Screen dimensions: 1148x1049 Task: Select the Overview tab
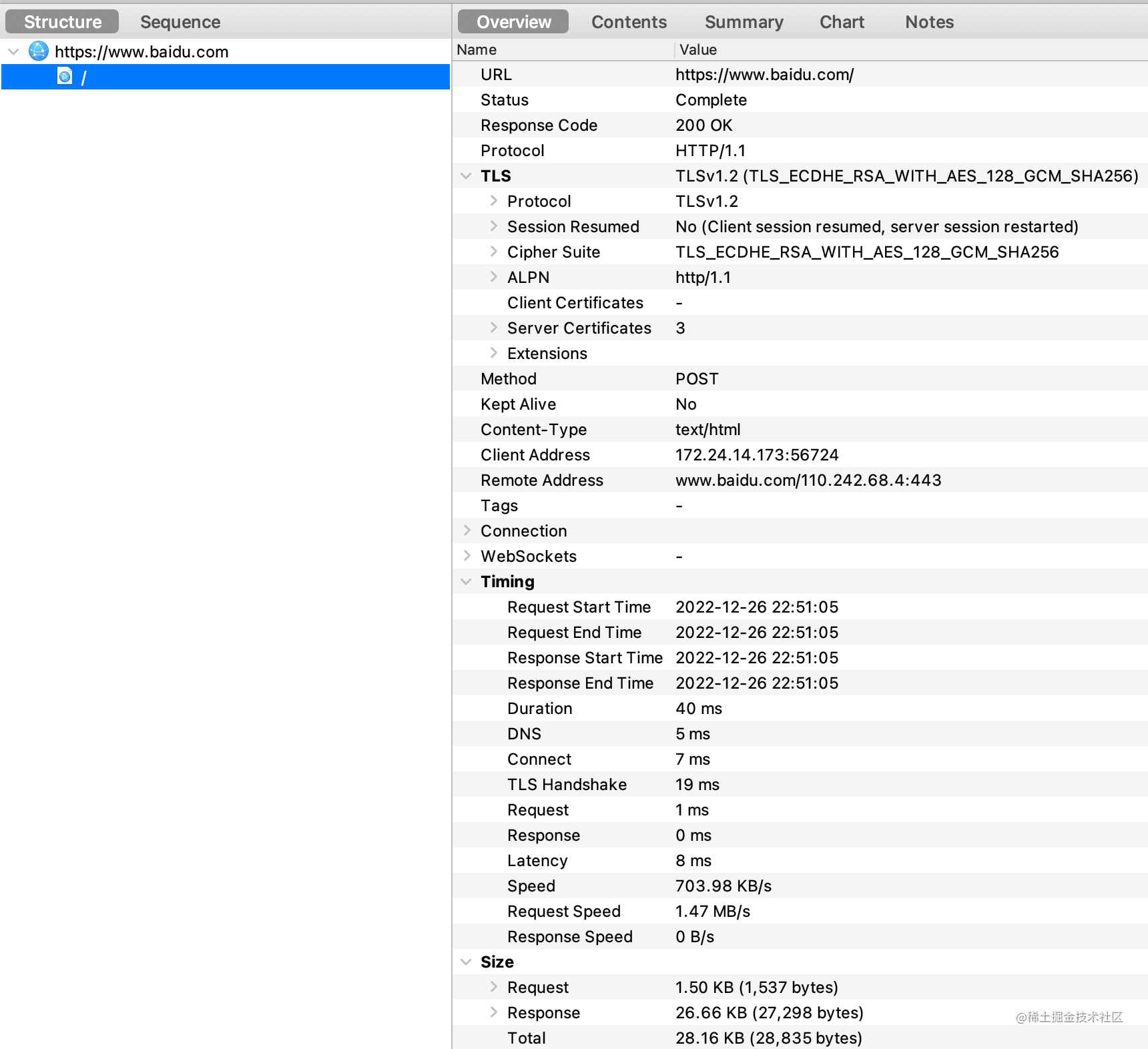pyautogui.click(x=513, y=21)
